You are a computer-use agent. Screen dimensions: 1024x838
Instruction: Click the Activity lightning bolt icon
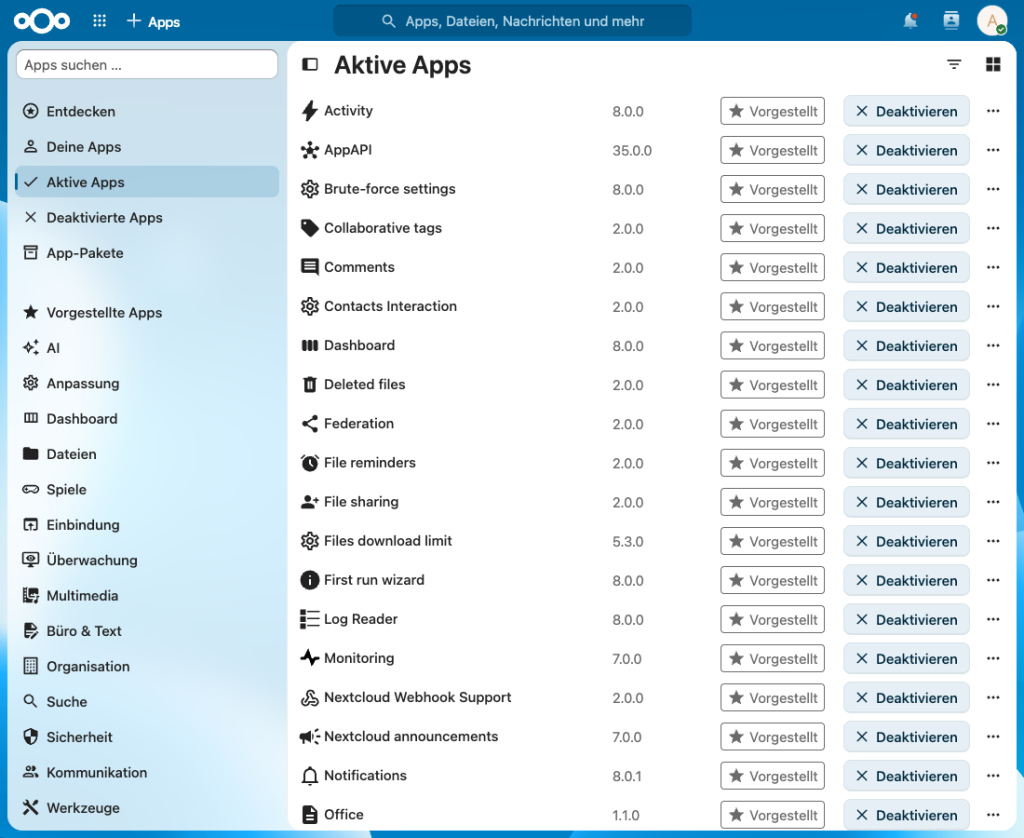(x=310, y=111)
